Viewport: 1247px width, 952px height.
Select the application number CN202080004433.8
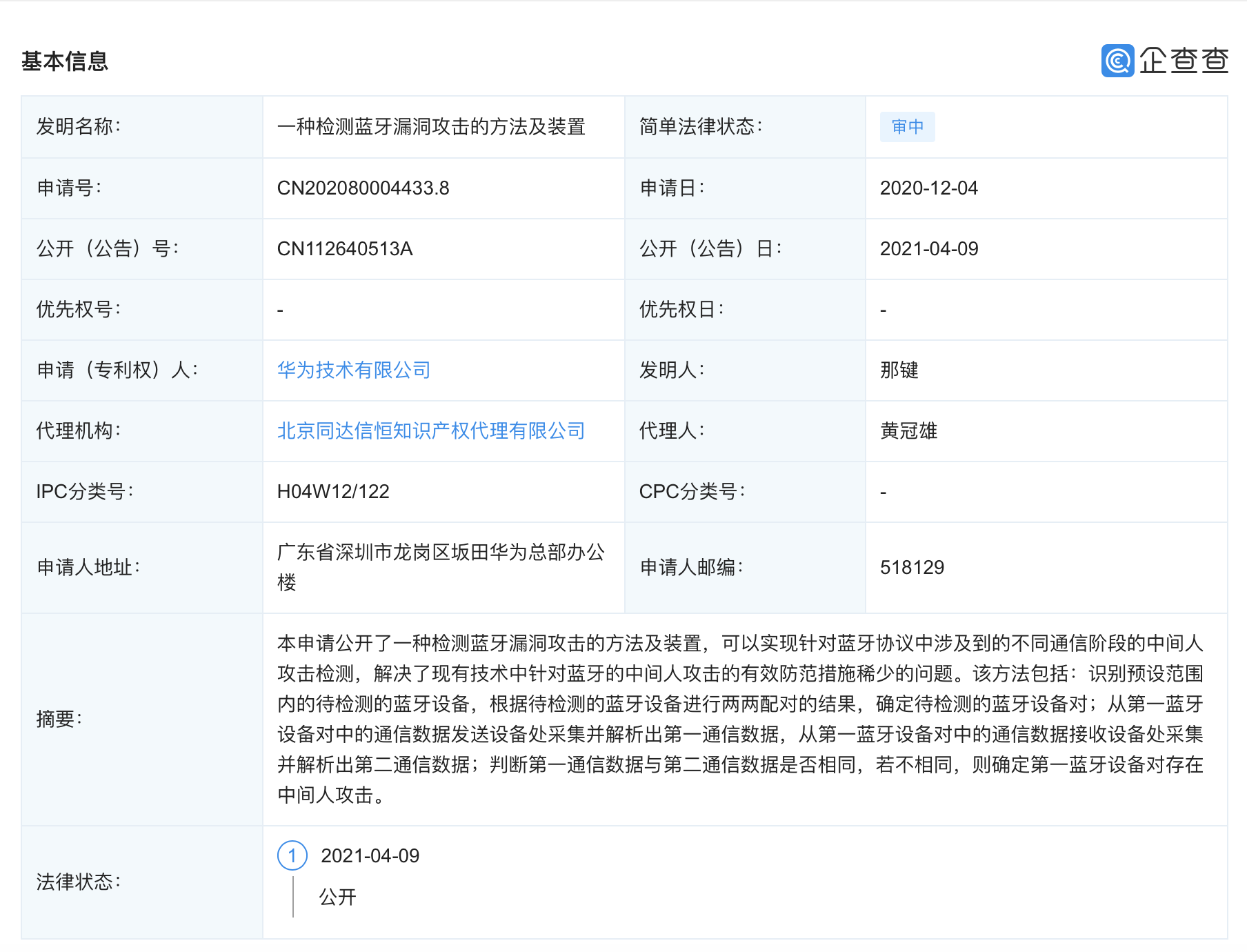363,188
